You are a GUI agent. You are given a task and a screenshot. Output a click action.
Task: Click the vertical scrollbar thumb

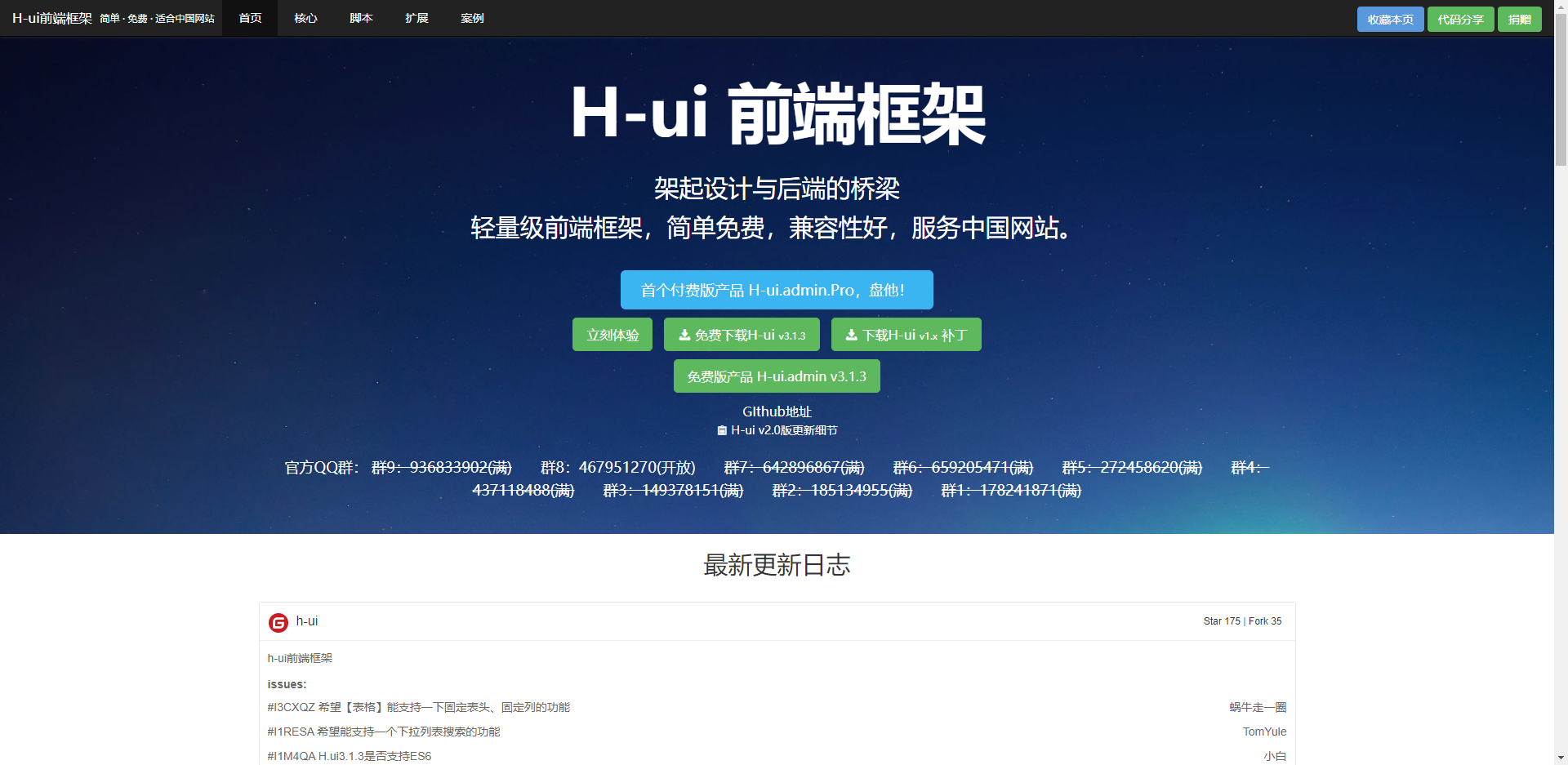1561,90
